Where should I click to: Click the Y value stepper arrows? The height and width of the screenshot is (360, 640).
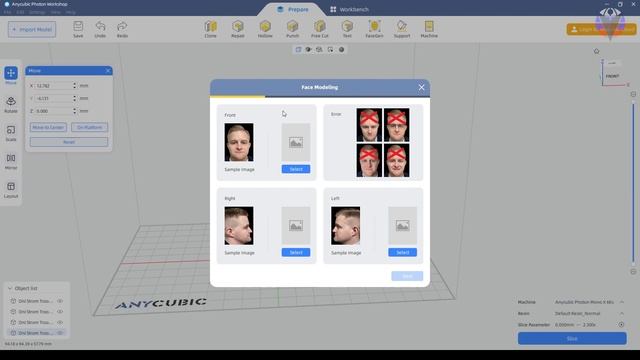(74, 98)
